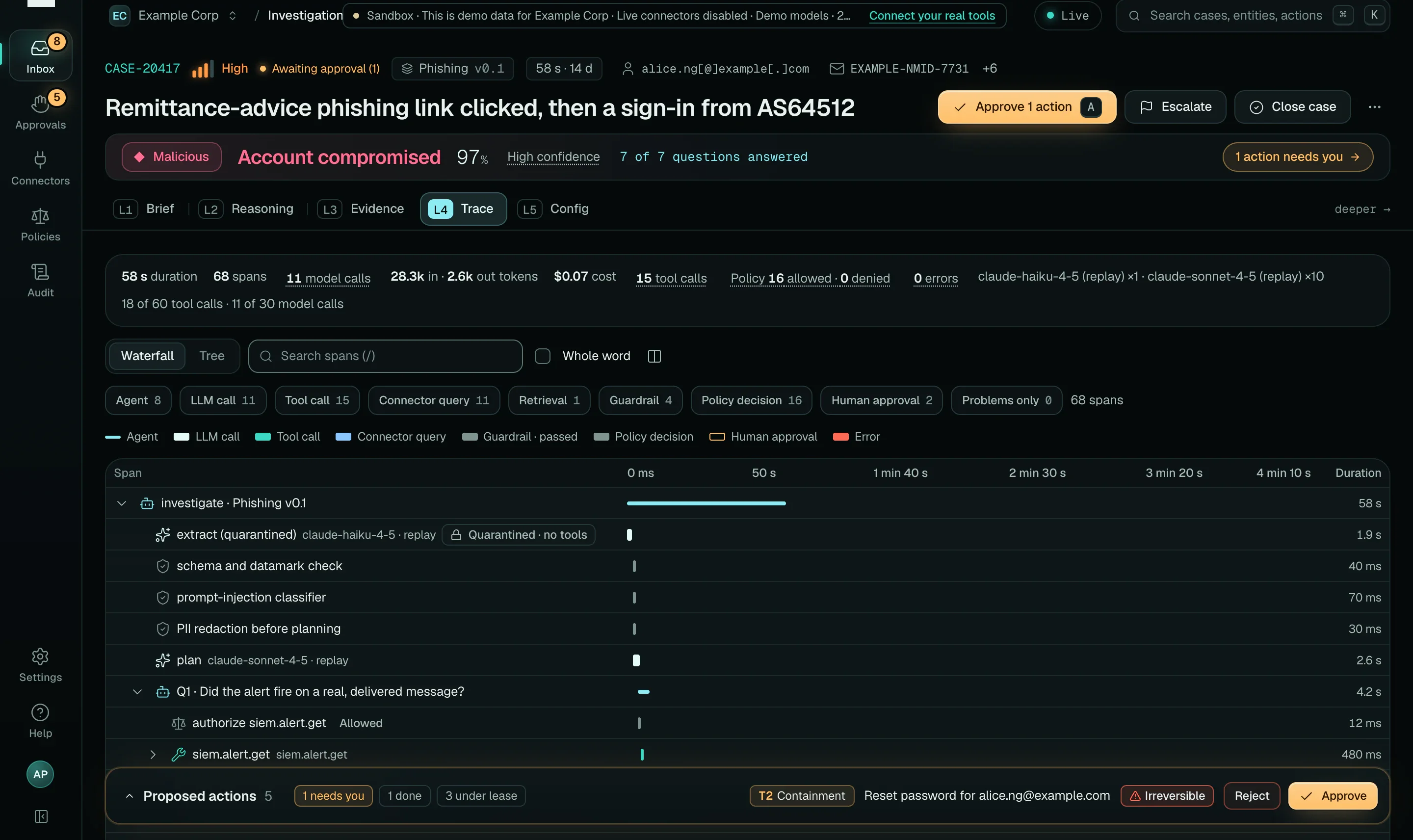
Task: Collapse the investigate · Phishing v0.1 span
Action: 121,502
